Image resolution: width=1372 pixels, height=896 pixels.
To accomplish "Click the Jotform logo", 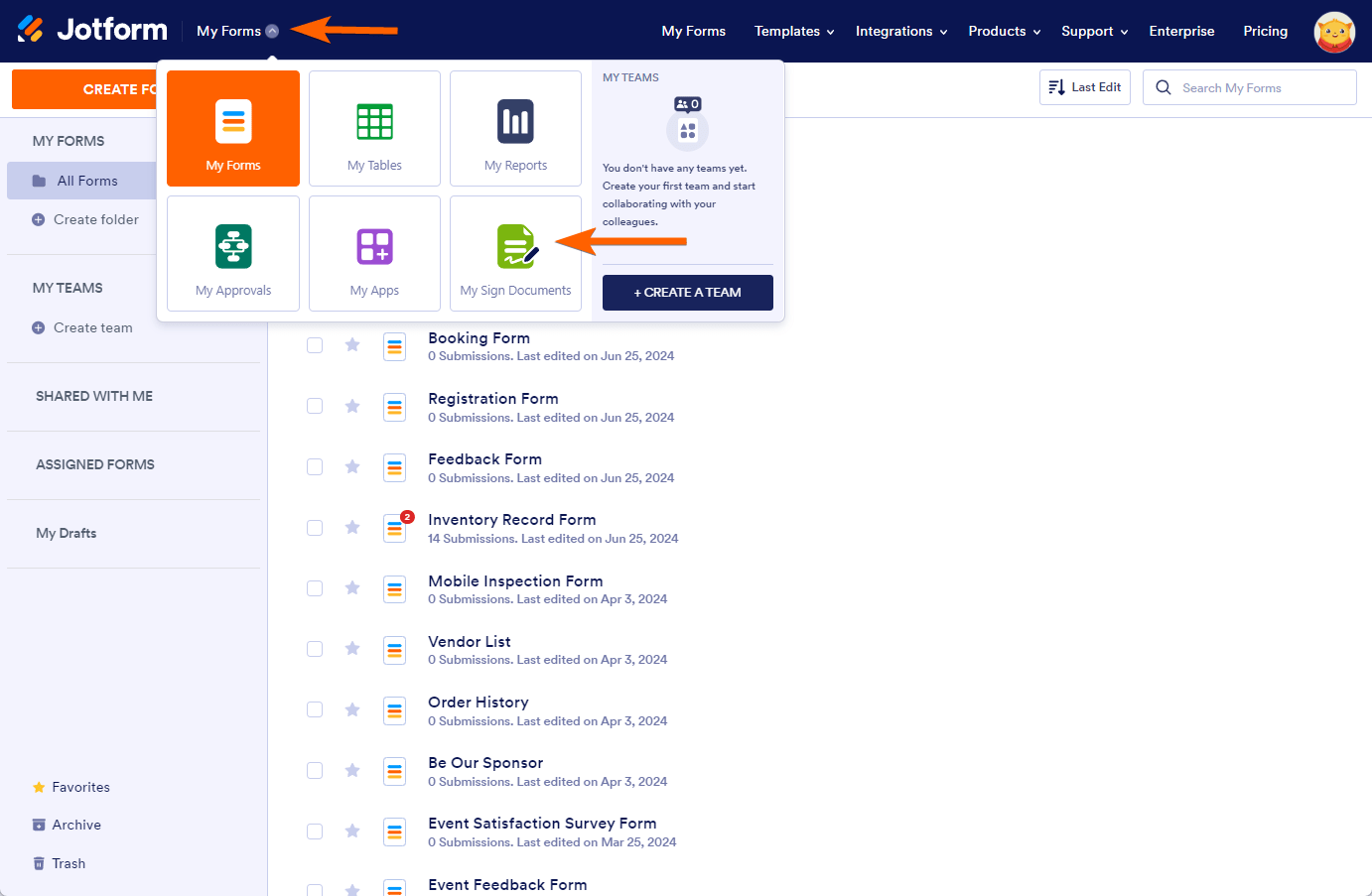I will pos(92,30).
